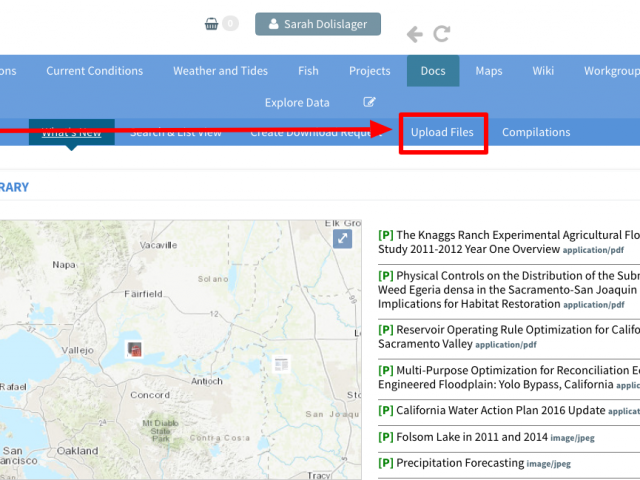The height and width of the screenshot is (480, 640).
Task: Switch to the Compilations tab
Action: tap(536, 132)
